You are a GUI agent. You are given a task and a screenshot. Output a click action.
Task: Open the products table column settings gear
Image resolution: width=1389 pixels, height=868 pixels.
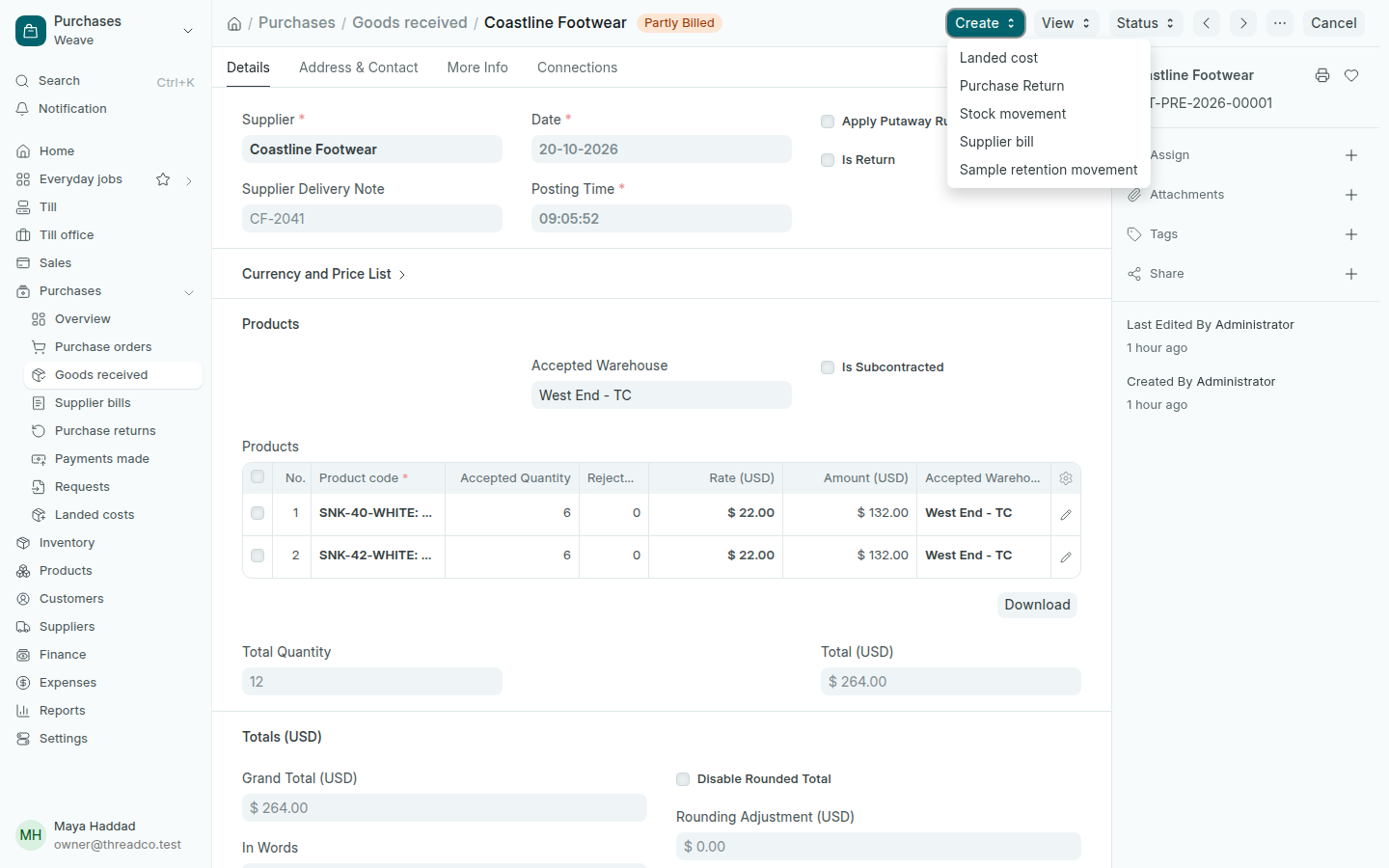(1066, 478)
